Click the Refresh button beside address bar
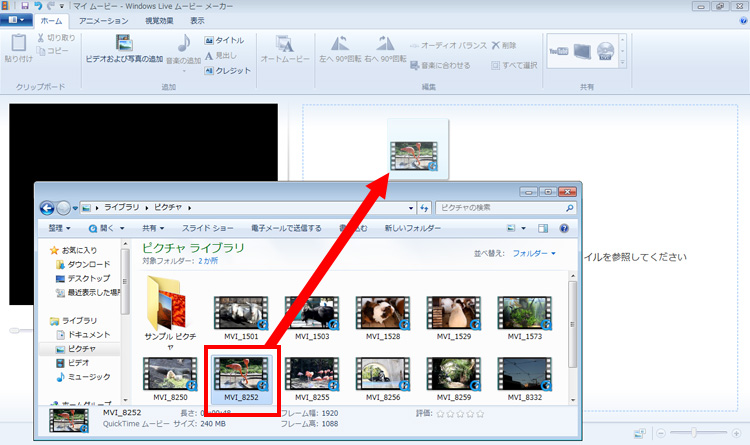 pos(424,208)
